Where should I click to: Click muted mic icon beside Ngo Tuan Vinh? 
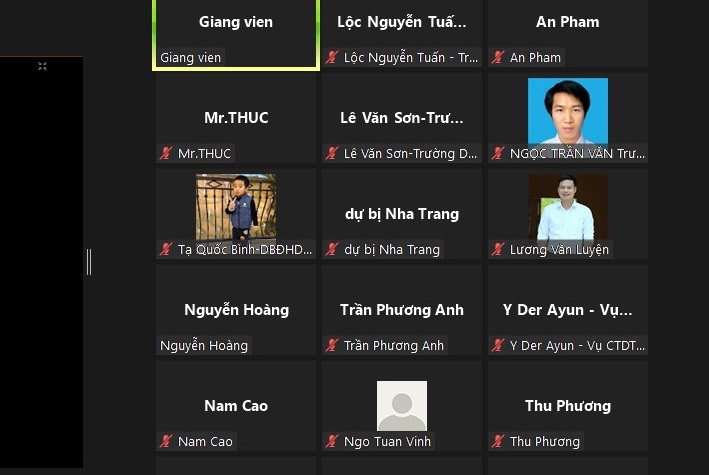332,441
